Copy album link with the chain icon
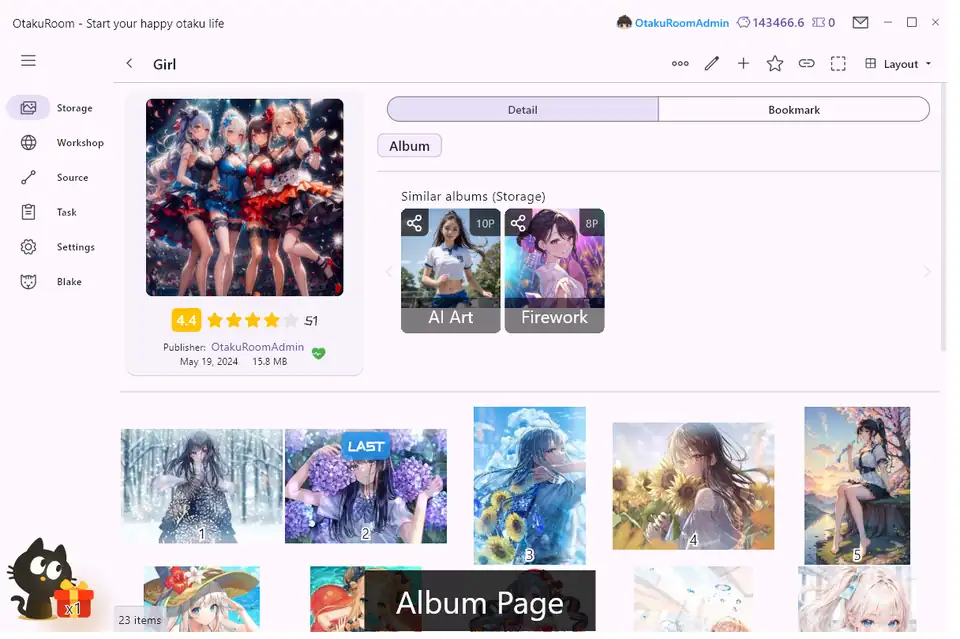This screenshot has height=639, width=960. click(806, 64)
